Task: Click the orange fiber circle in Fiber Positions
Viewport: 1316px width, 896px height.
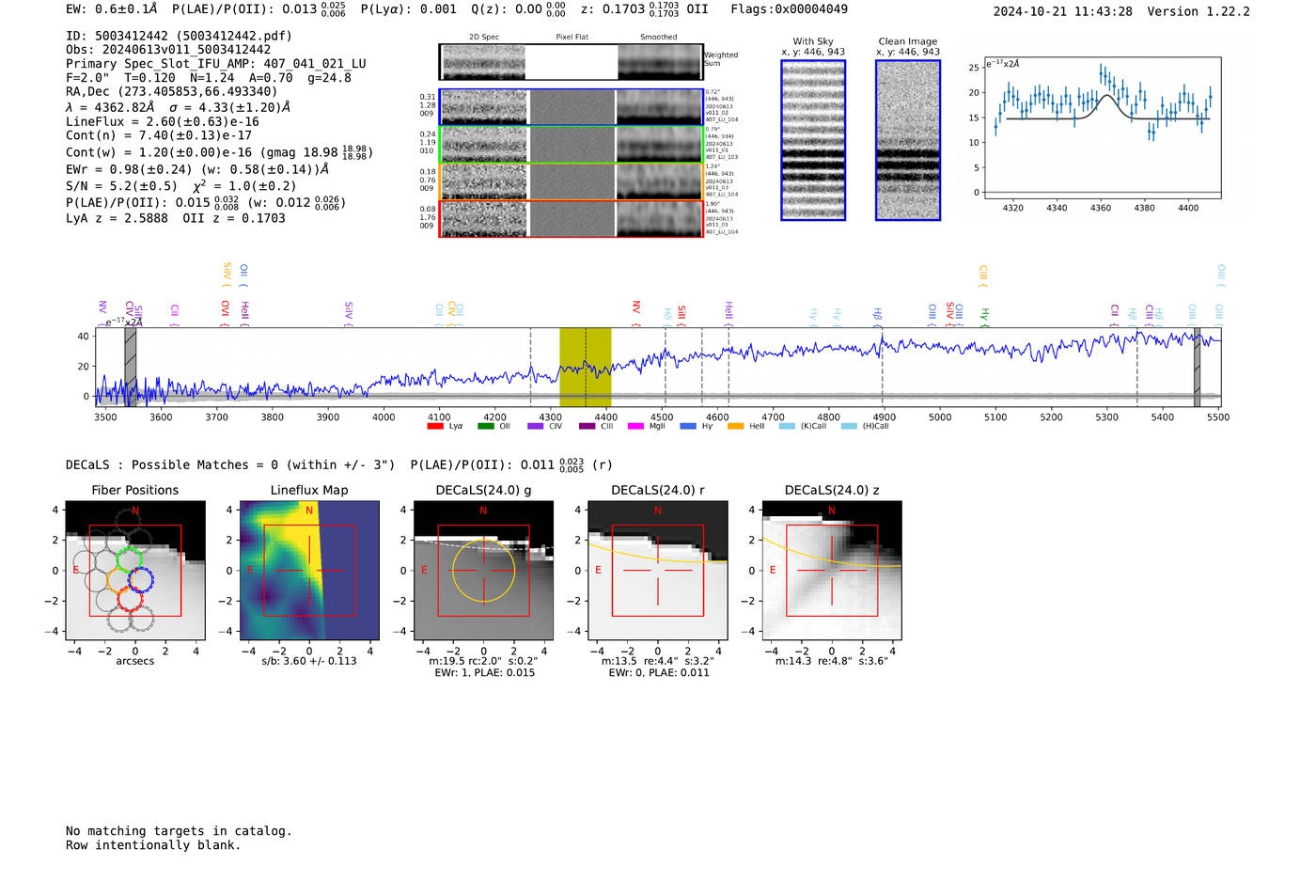Action: pyautogui.click(x=118, y=578)
